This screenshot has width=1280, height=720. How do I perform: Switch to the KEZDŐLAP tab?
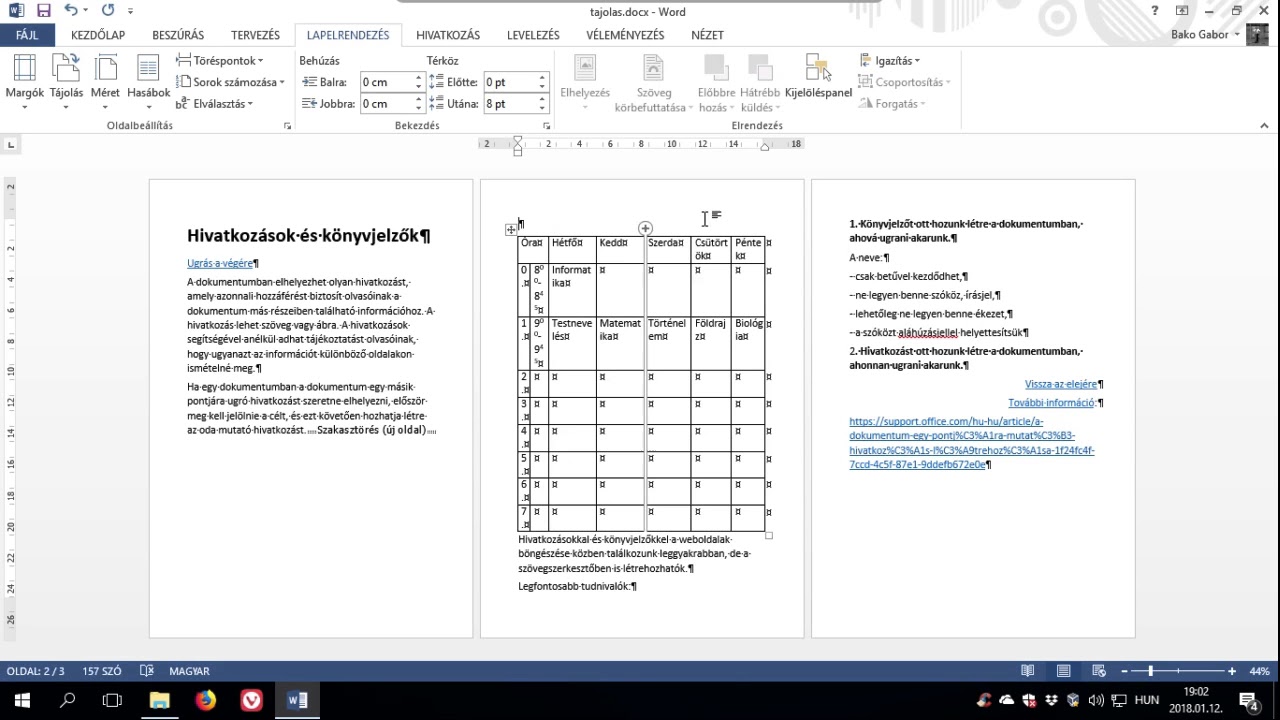coord(98,34)
